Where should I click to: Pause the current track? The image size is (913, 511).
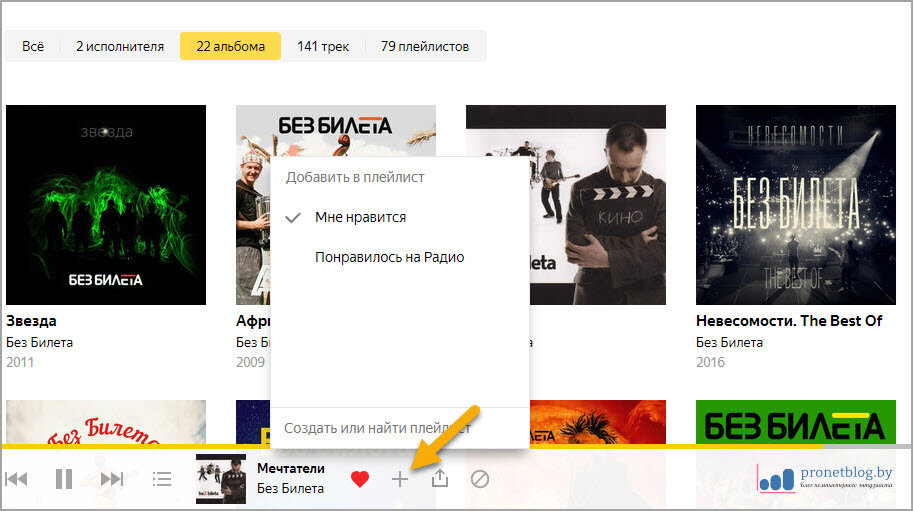[x=63, y=479]
